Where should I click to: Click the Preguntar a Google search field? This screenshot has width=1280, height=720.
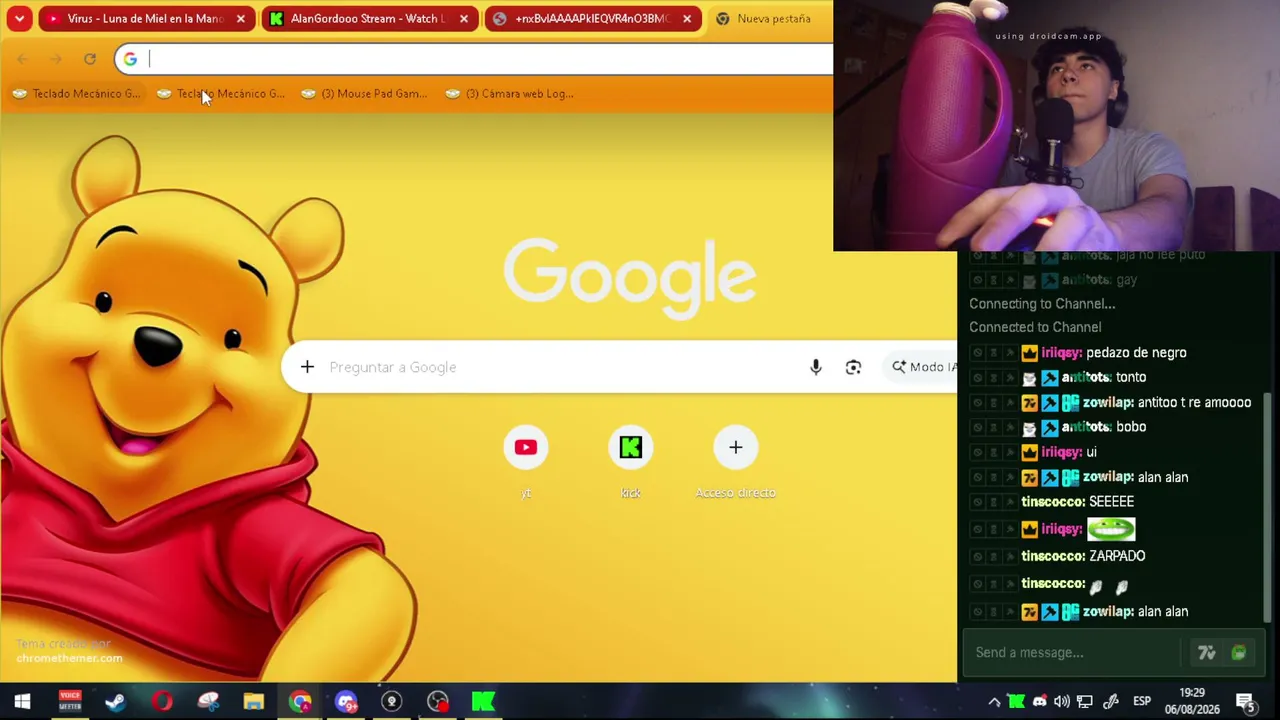tap(560, 367)
